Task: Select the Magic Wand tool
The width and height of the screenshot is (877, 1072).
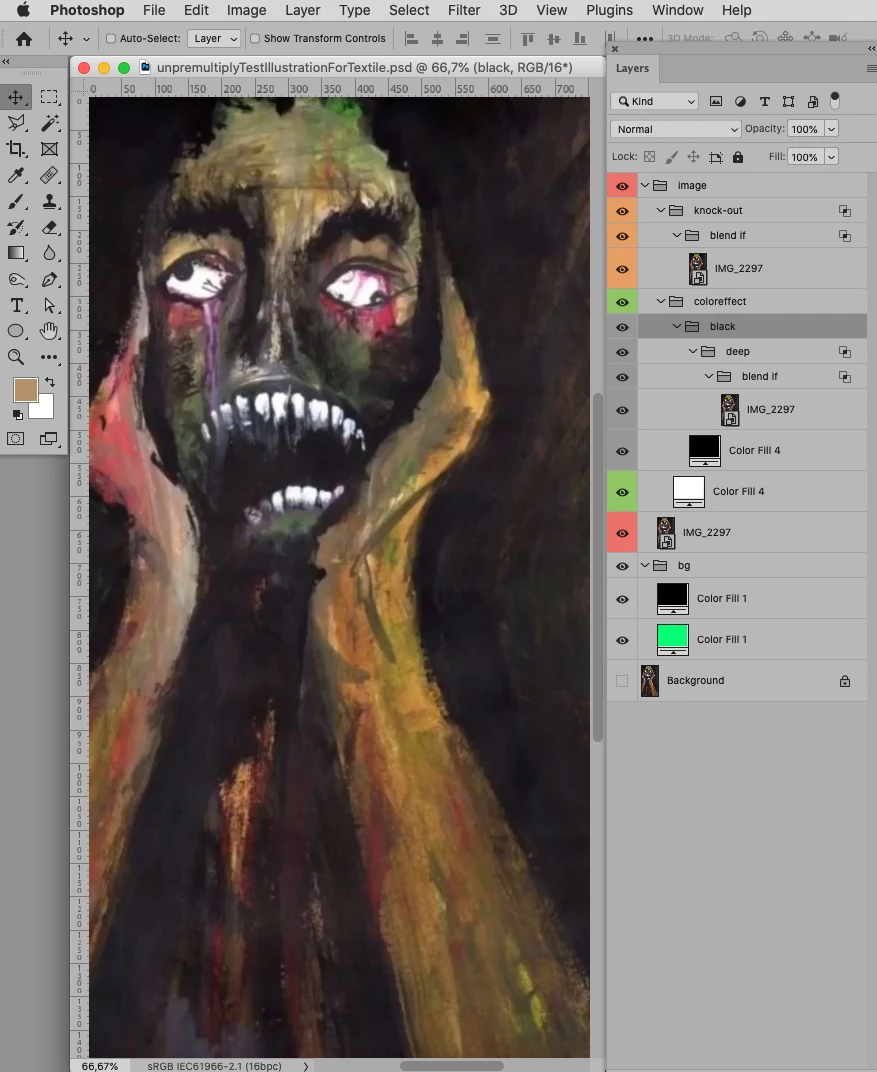Action: coord(49,123)
